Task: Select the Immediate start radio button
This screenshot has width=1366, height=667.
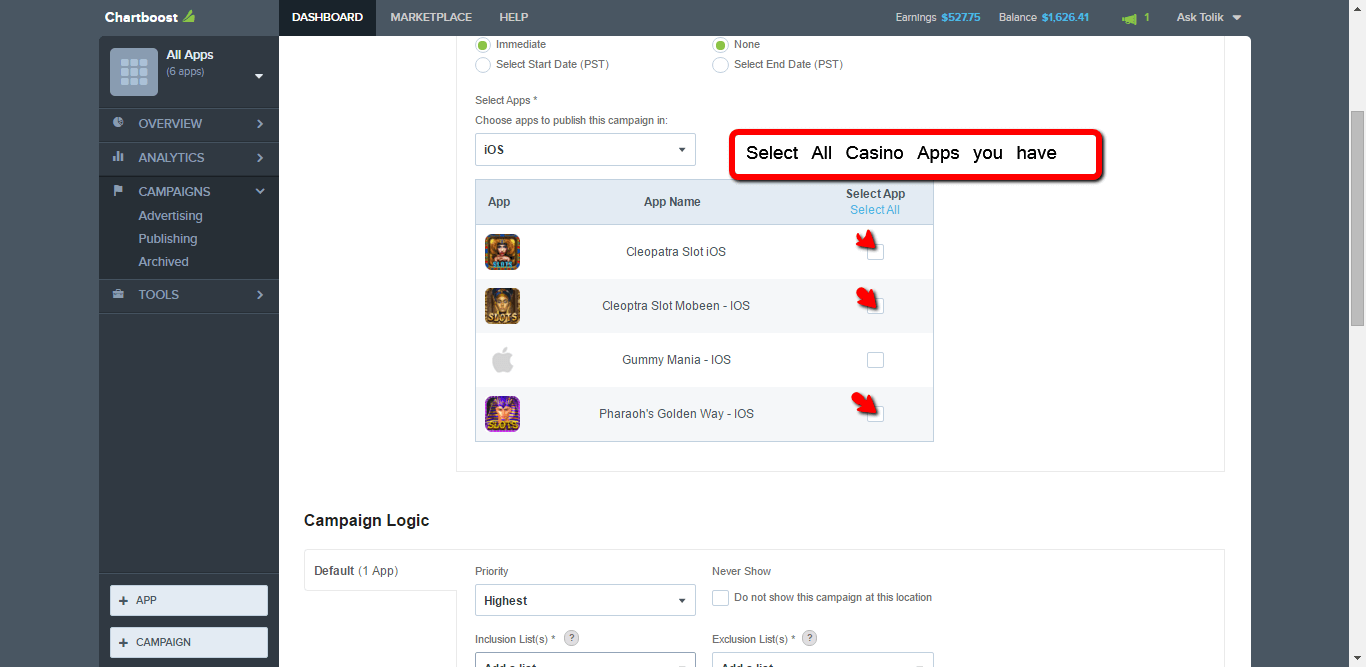Action: [483, 45]
